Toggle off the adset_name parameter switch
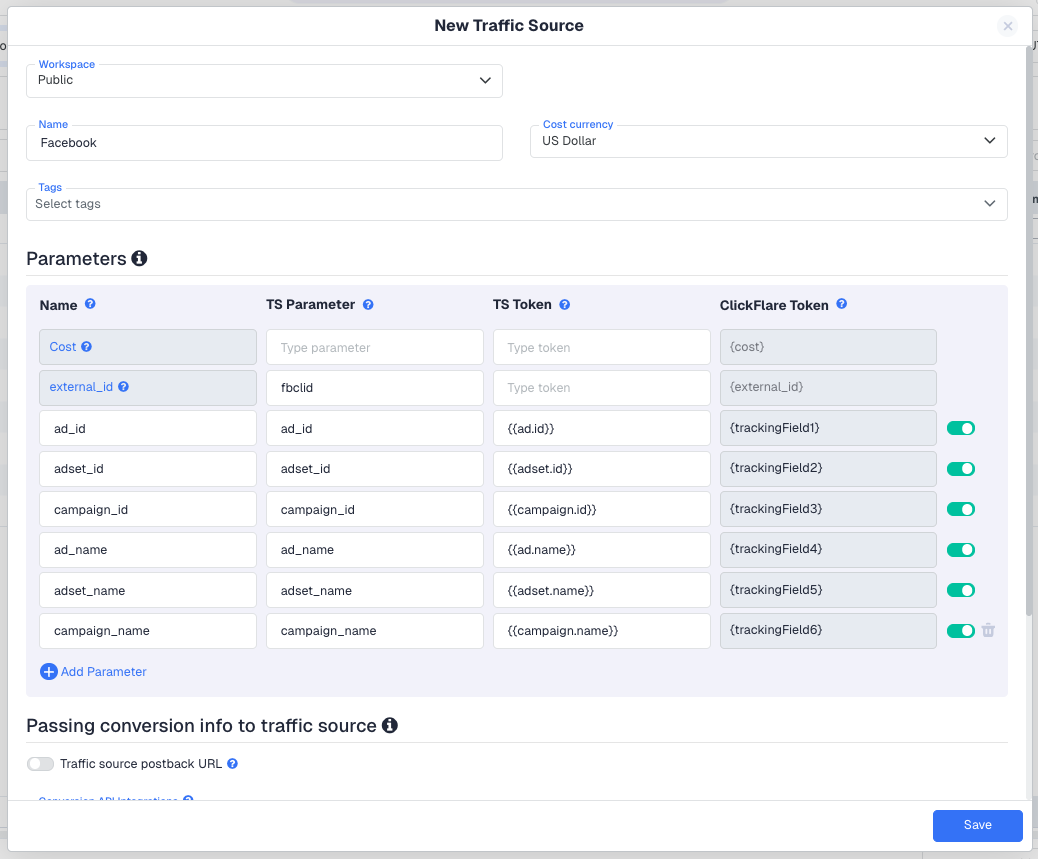This screenshot has height=859, width=1038. pyautogui.click(x=960, y=591)
